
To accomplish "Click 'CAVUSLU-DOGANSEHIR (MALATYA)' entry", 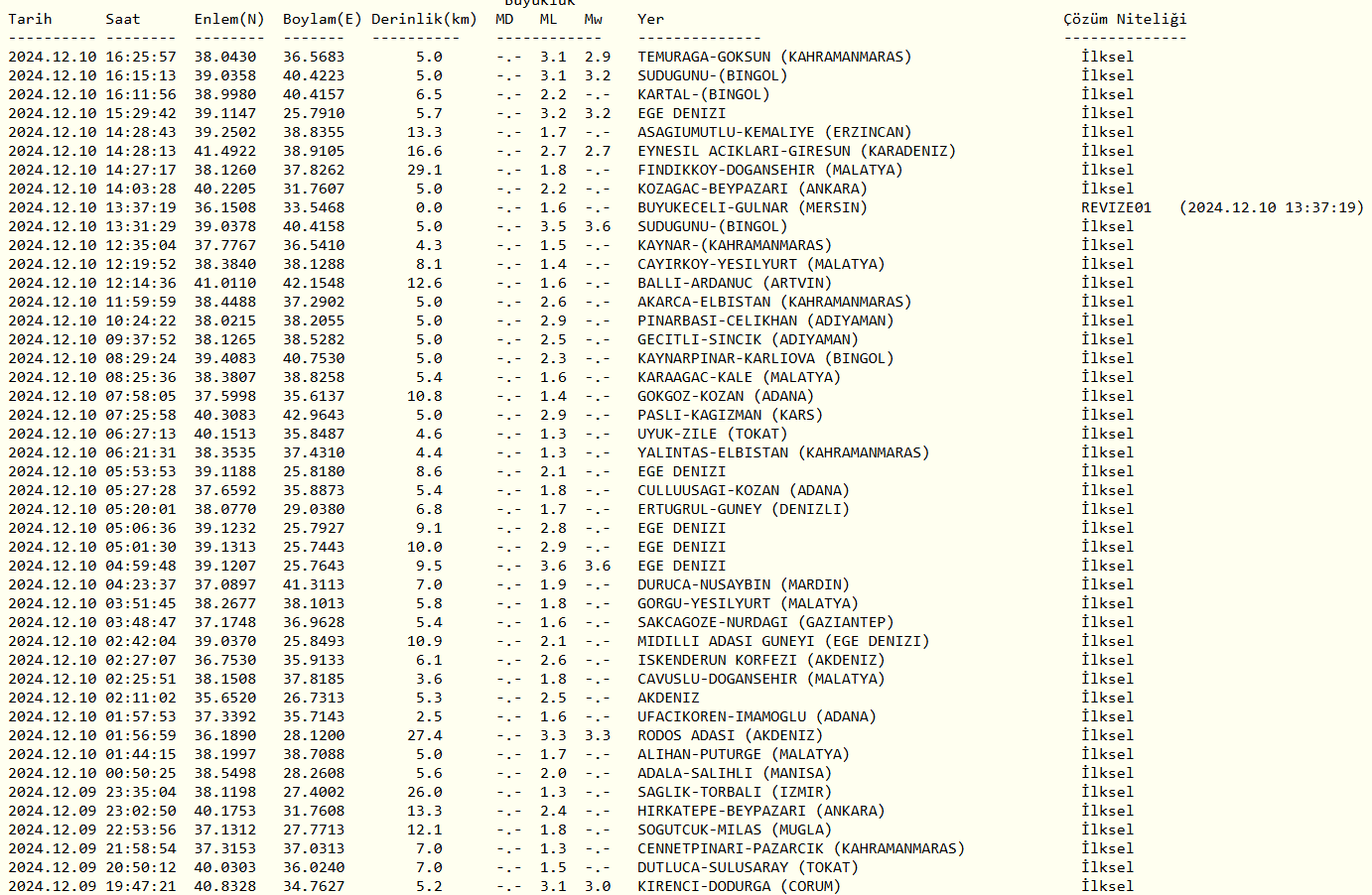I will click(x=760, y=679).
